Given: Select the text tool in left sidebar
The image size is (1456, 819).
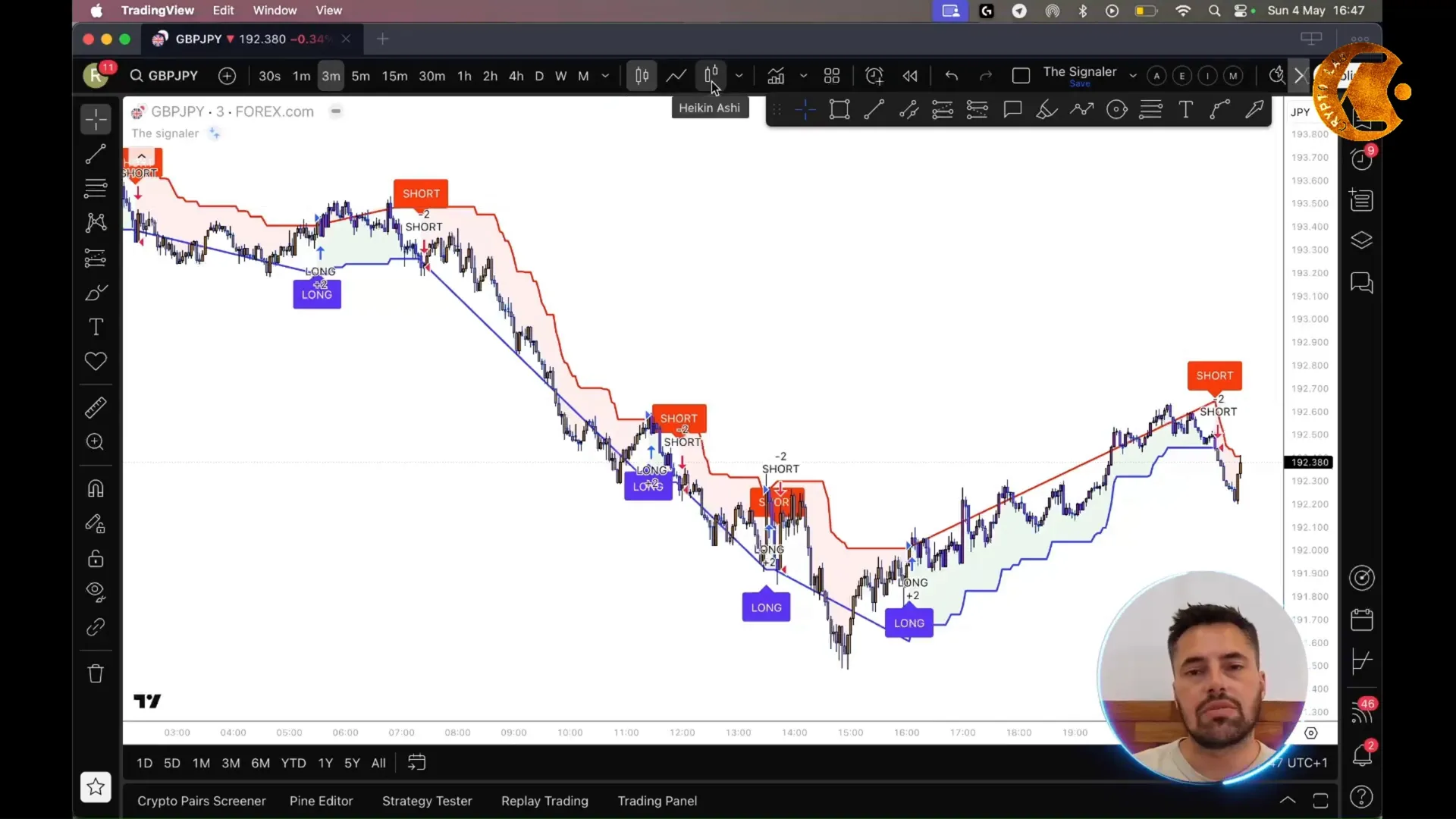Looking at the screenshot, I should tap(96, 327).
